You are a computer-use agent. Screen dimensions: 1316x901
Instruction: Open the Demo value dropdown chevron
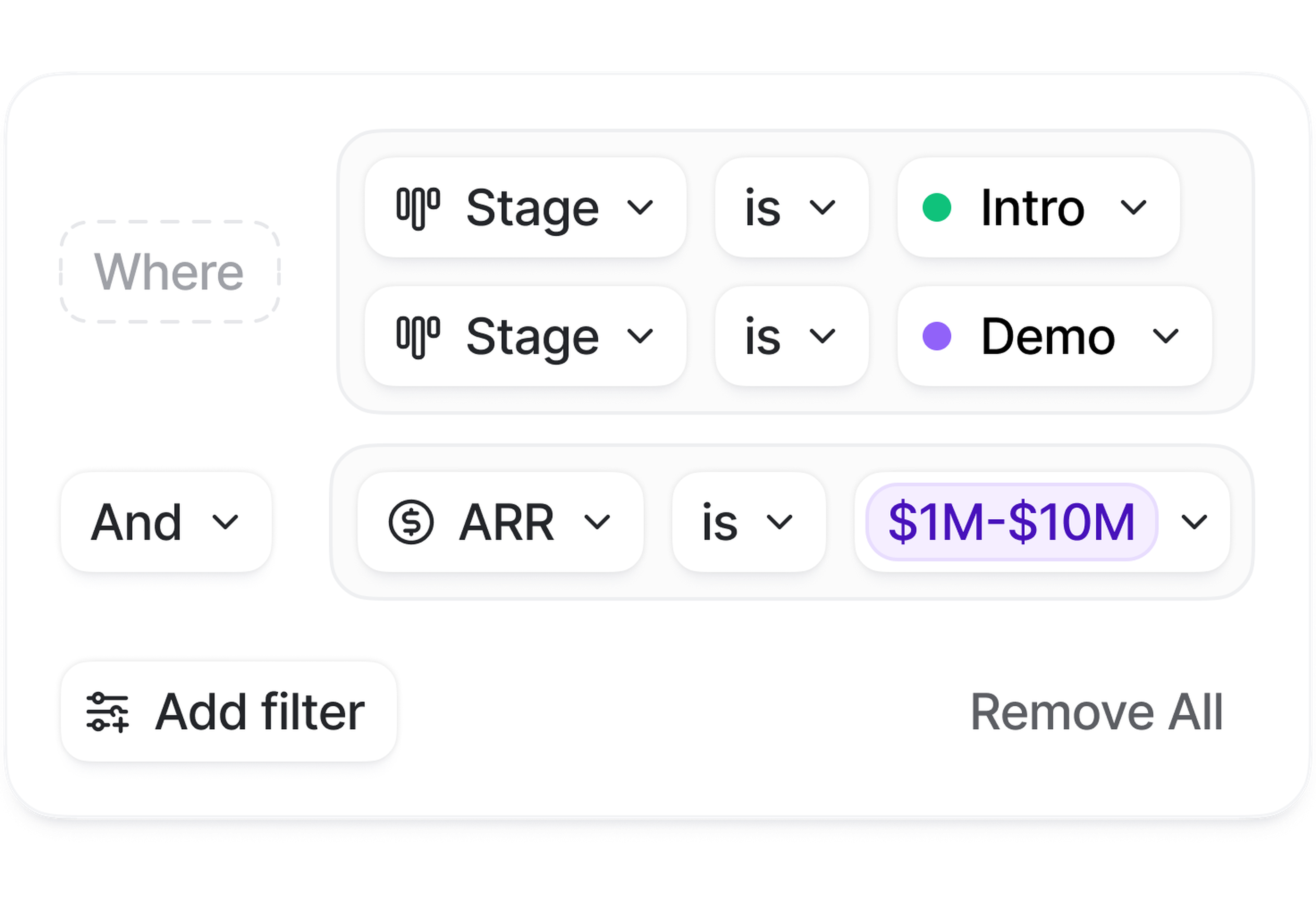(1166, 336)
